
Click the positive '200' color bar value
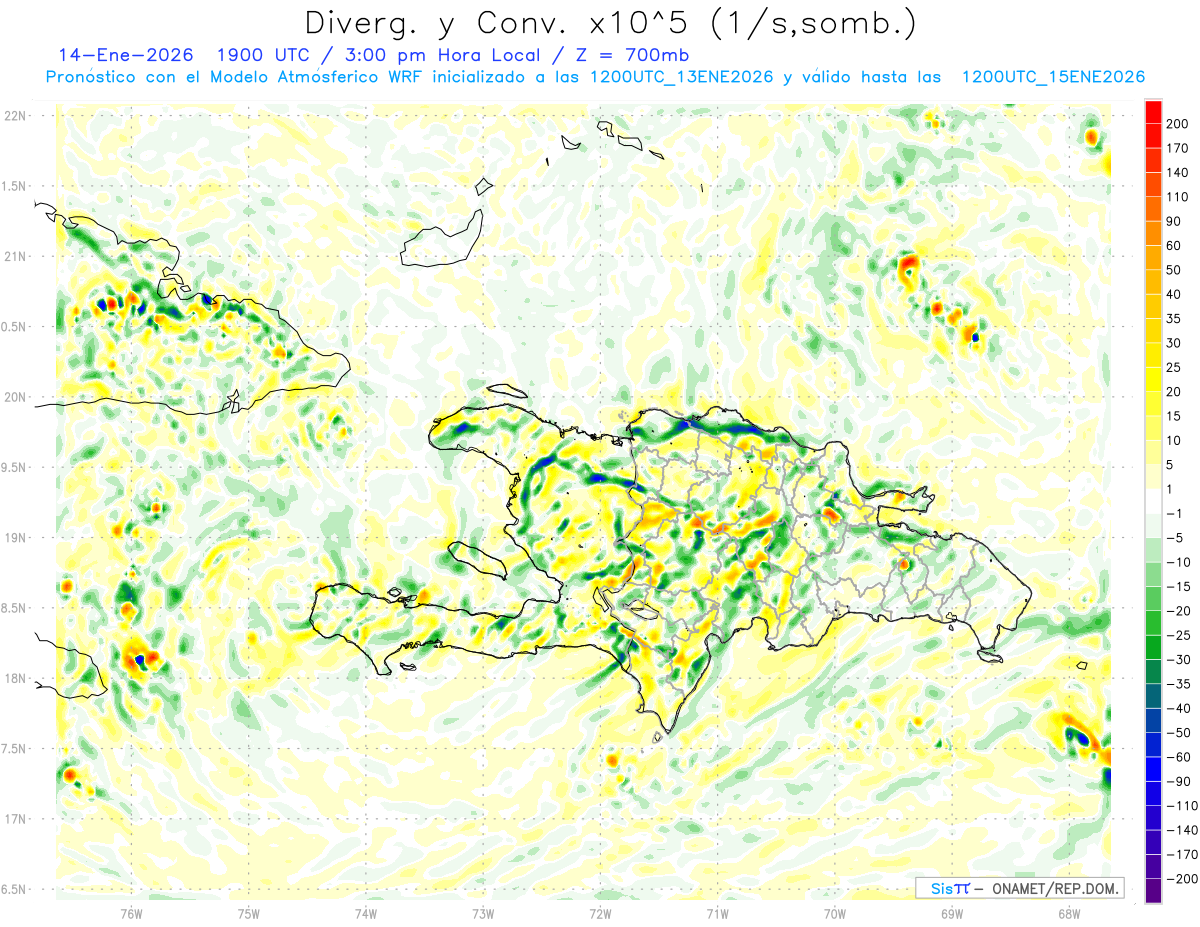[1176, 123]
